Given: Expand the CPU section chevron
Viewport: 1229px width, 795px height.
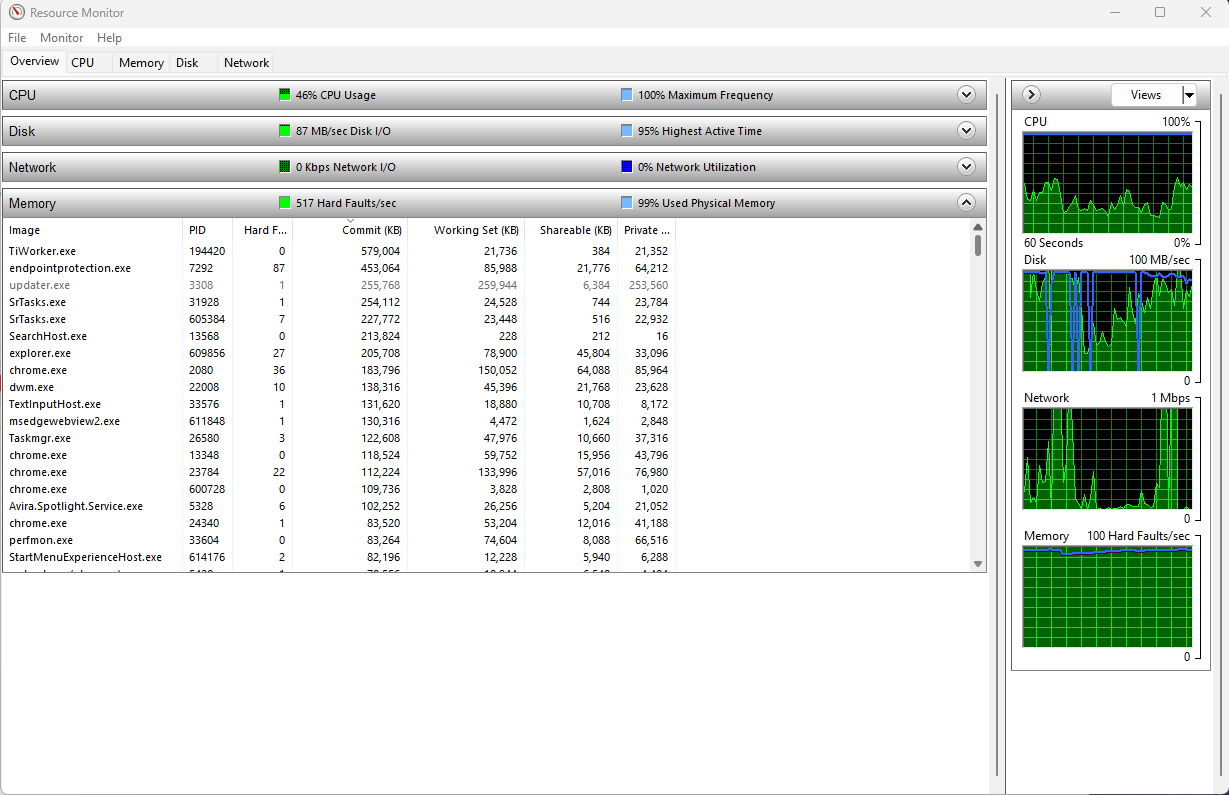Looking at the screenshot, I should pyautogui.click(x=966, y=95).
